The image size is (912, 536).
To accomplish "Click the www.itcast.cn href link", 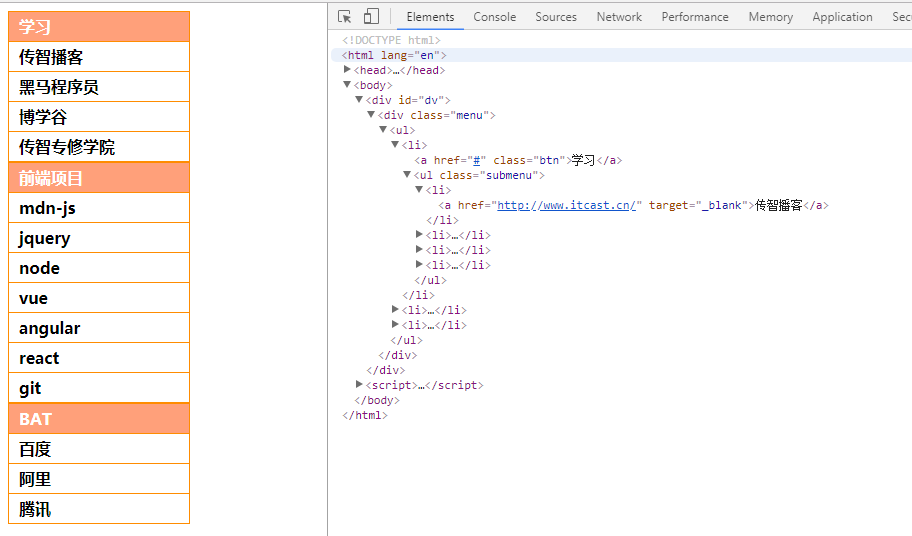I will [566, 205].
